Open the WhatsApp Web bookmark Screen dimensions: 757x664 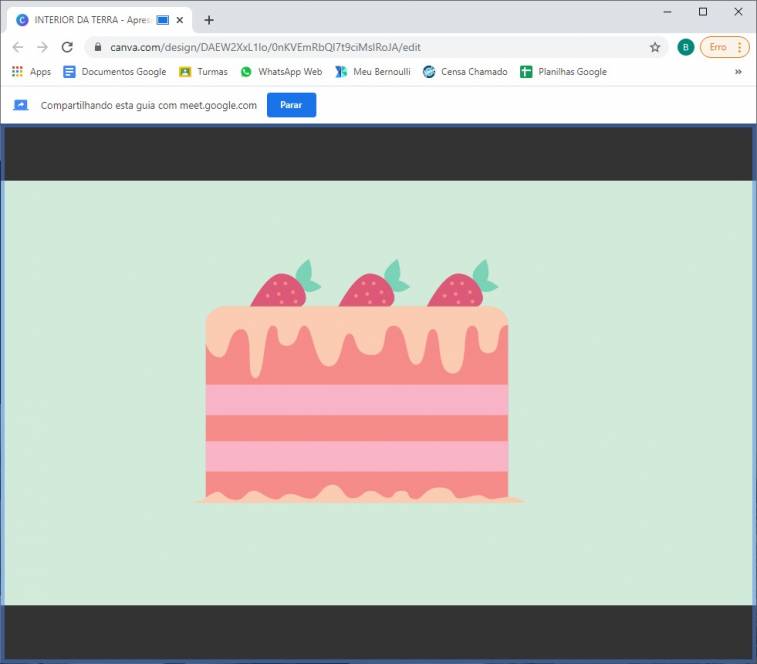tap(281, 72)
